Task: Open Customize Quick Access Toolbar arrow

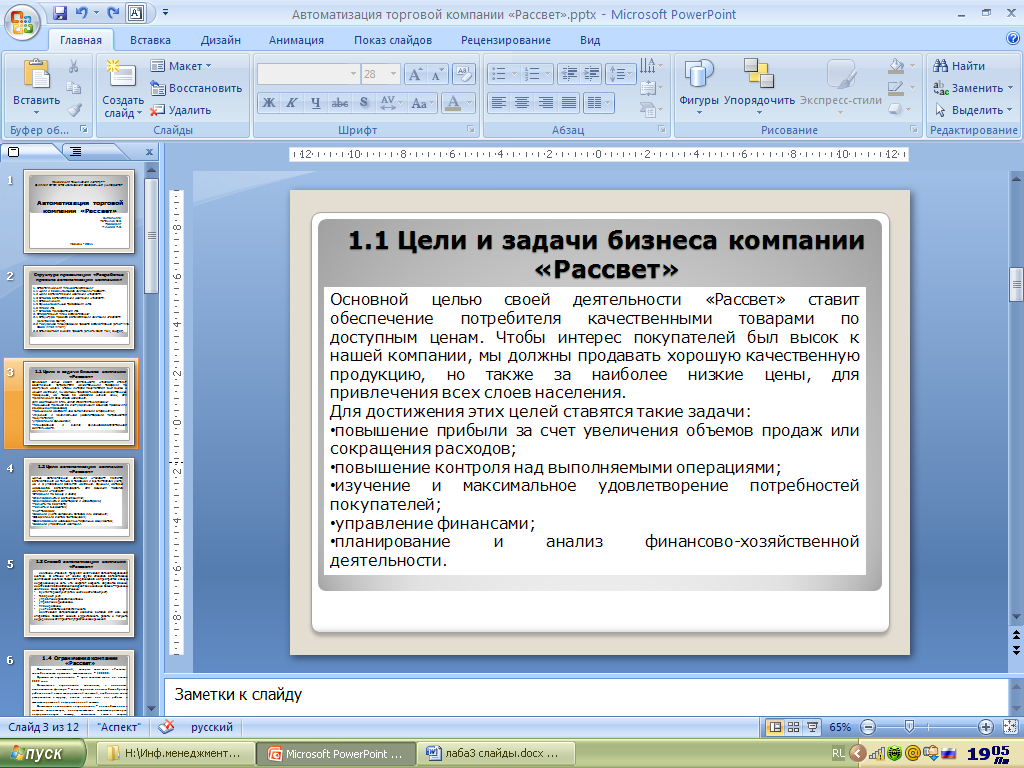Action: pos(165,12)
